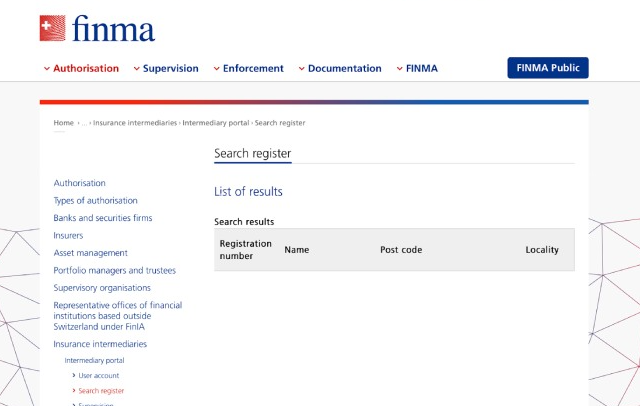Image resolution: width=640 pixels, height=406 pixels.
Task: Click the FINMA Public button
Action: [547, 68]
